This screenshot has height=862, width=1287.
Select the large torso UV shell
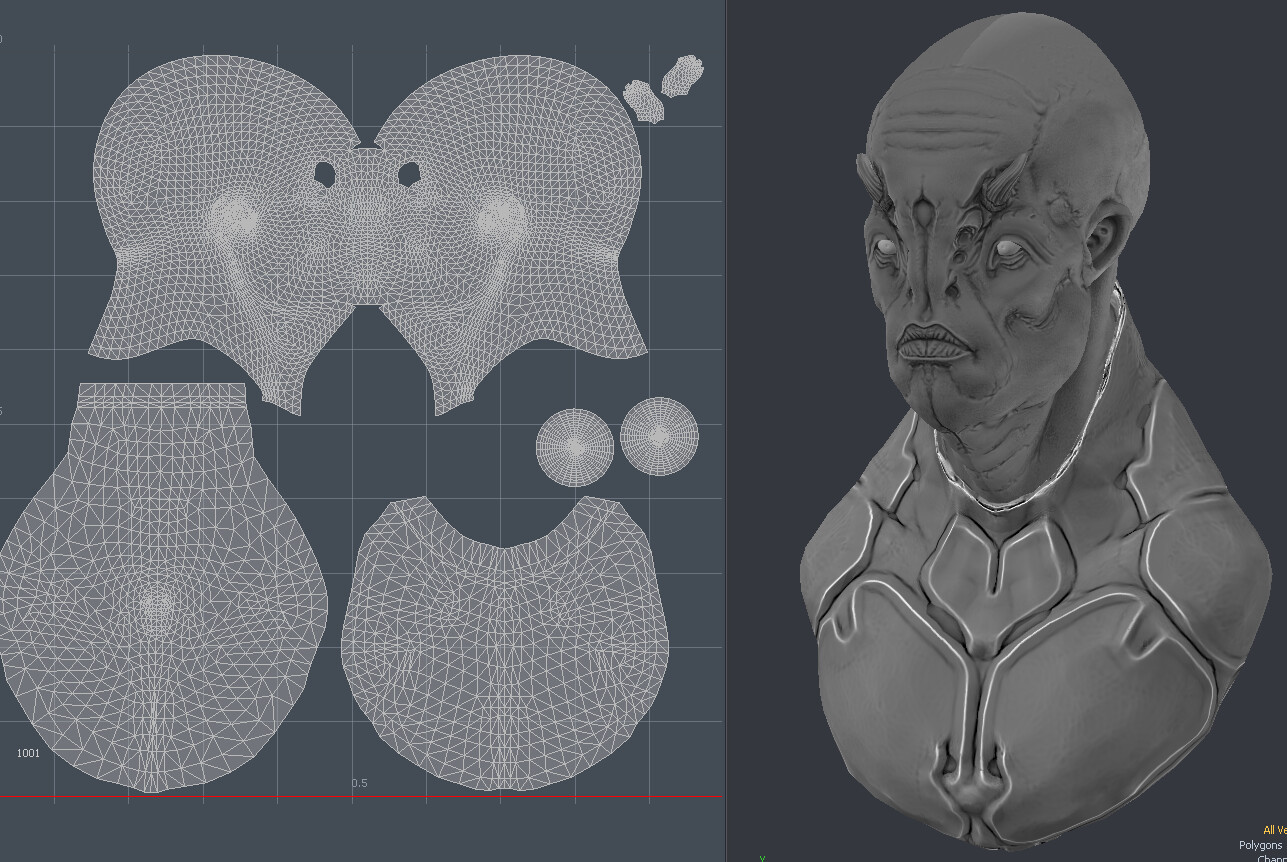160,600
